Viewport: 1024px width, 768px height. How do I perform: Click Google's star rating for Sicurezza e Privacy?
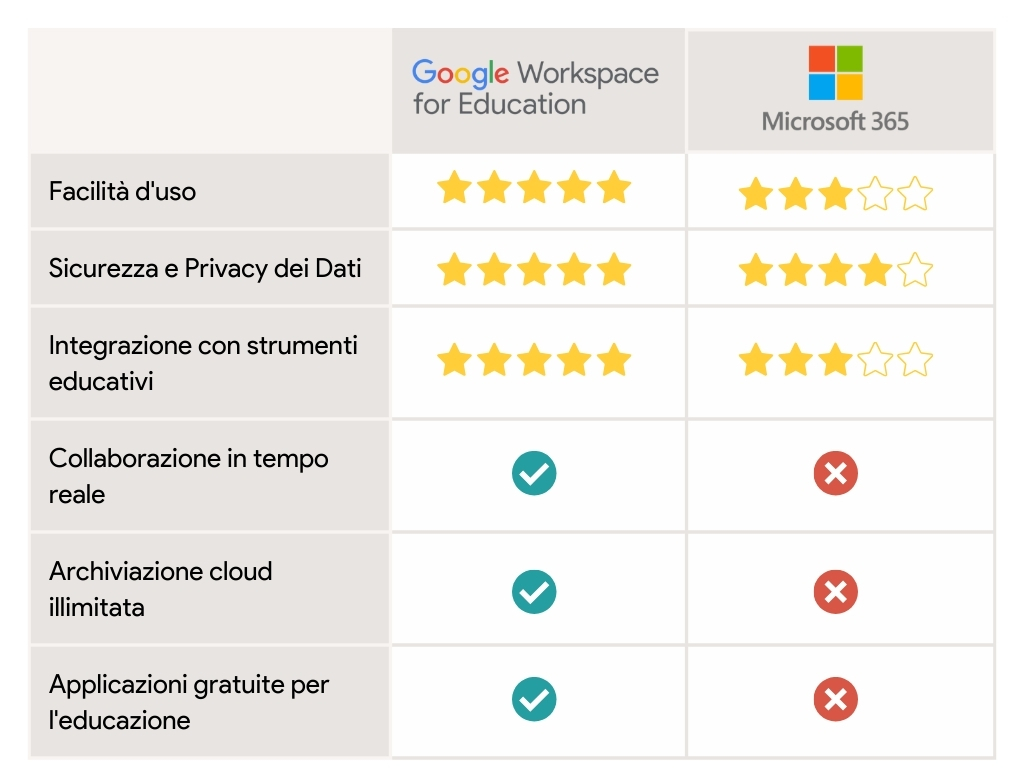coord(534,269)
